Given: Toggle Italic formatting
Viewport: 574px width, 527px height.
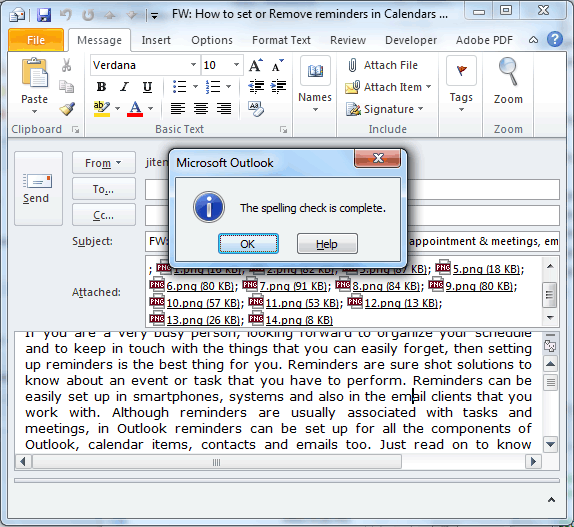Looking at the screenshot, I should 125,87.
